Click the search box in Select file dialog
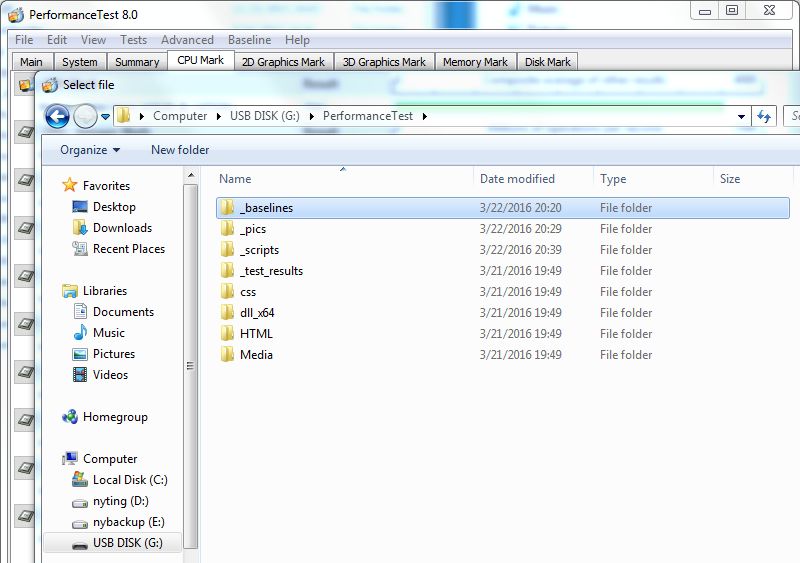This screenshot has width=800, height=563. pyautogui.click(x=791, y=116)
